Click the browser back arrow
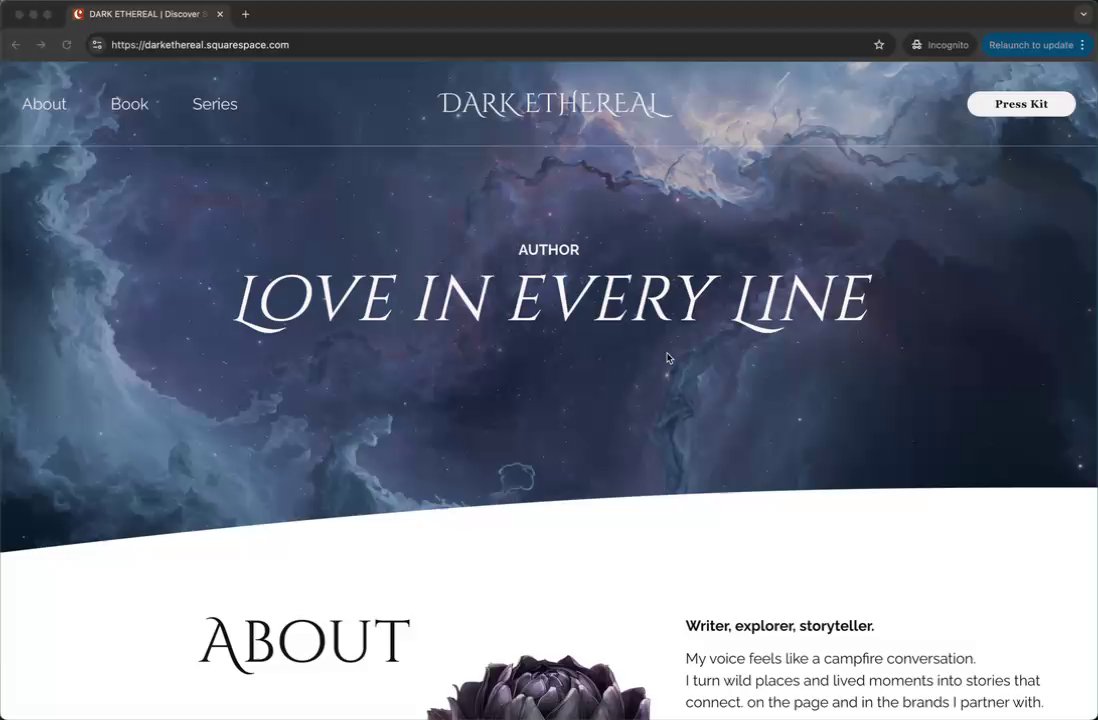 pyautogui.click(x=16, y=45)
